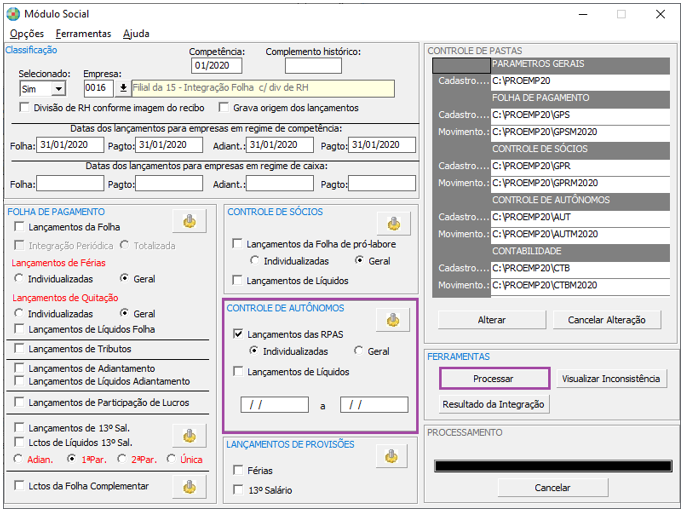The width and height of the screenshot is (685, 513).
Task: Click the Controle de Sócios pin icon button
Action: 394,223
